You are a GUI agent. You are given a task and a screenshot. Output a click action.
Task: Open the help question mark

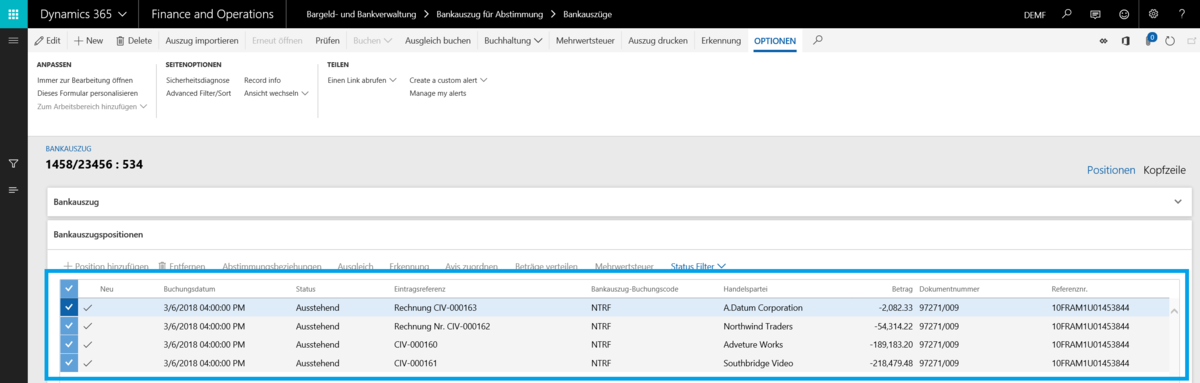click(x=1182, y=14)
